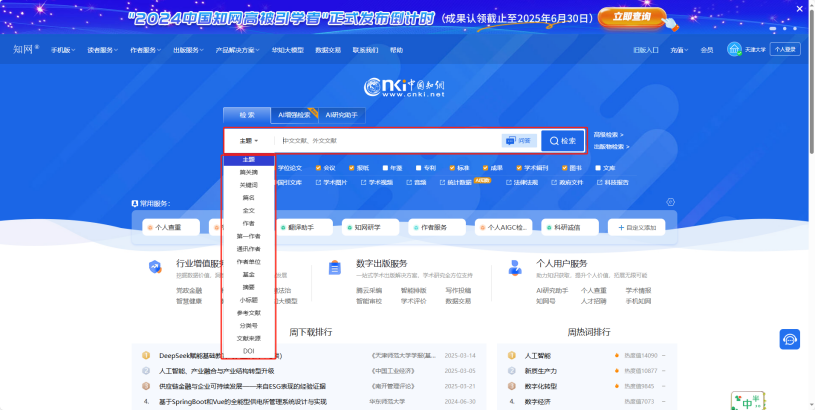The width and height of the screenshot is (815, 410).
Task: Expand the 读者服务 menu
Action: [x=102, y=50]
